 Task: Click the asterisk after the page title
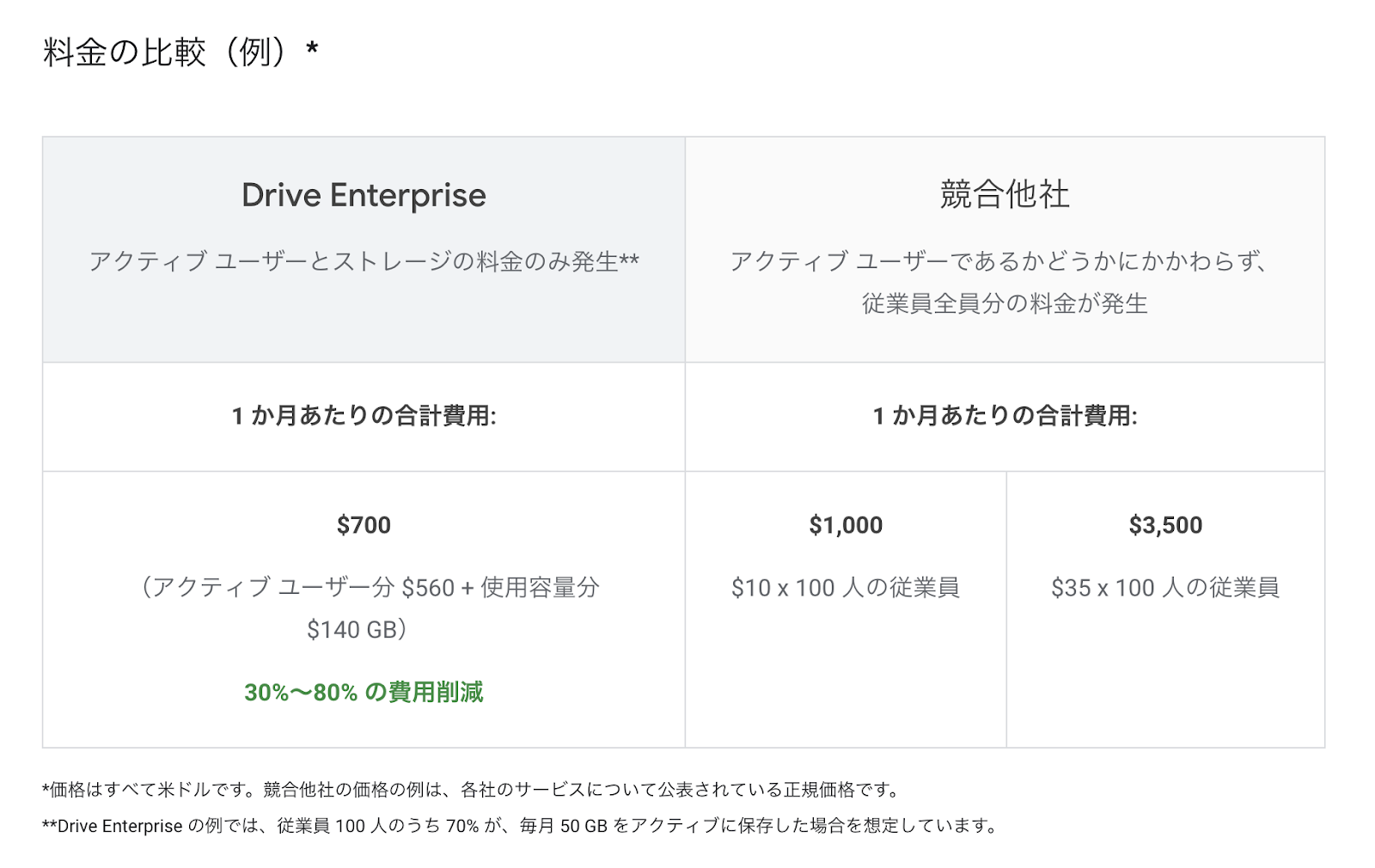click(312, 48)
